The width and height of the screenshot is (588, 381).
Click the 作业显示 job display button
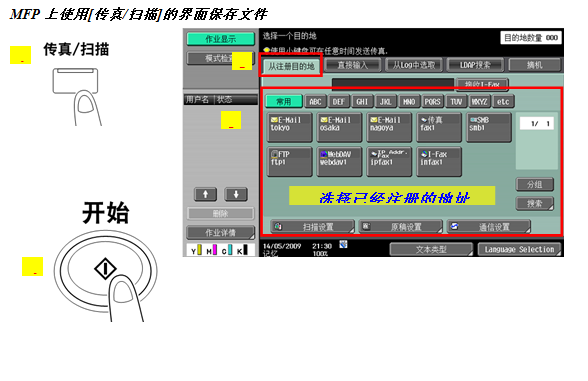pos(221,39)
